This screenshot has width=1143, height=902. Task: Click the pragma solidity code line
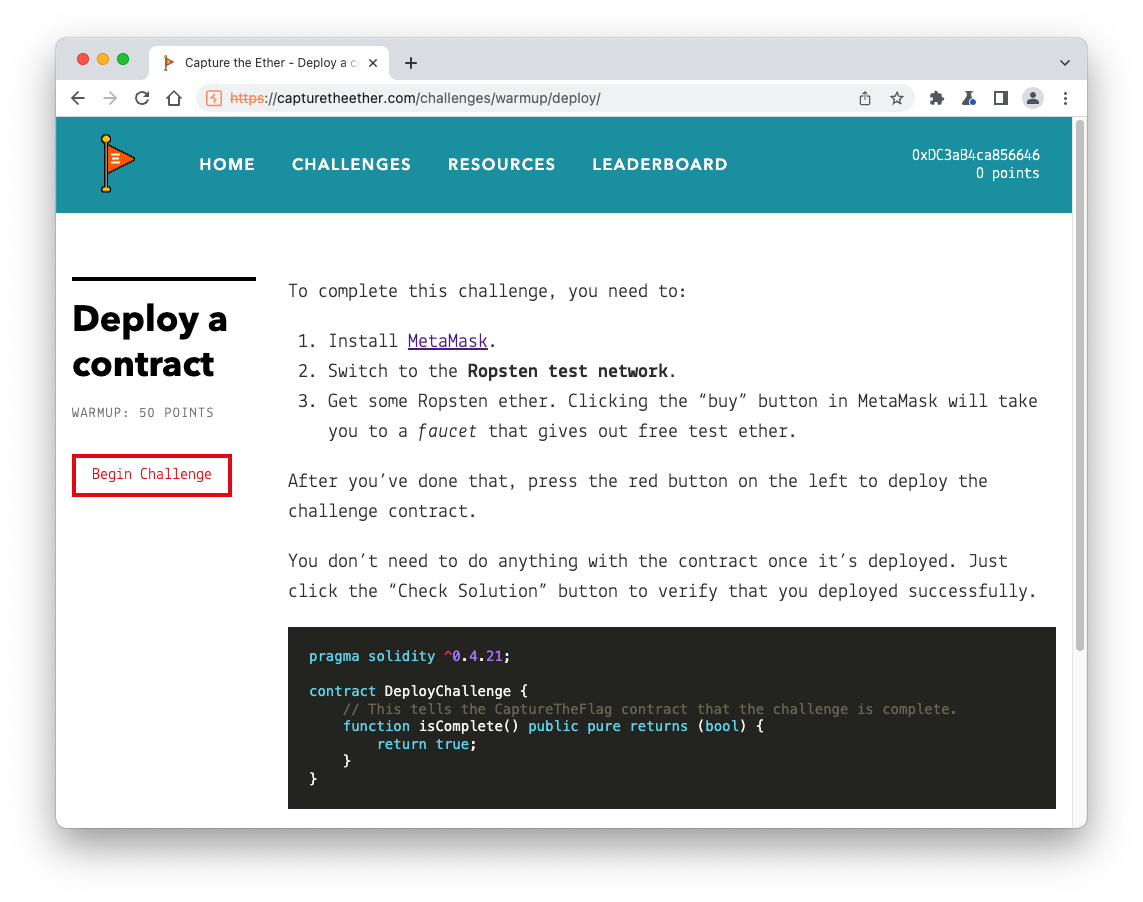pyautogui.click(x=410, y=656)
